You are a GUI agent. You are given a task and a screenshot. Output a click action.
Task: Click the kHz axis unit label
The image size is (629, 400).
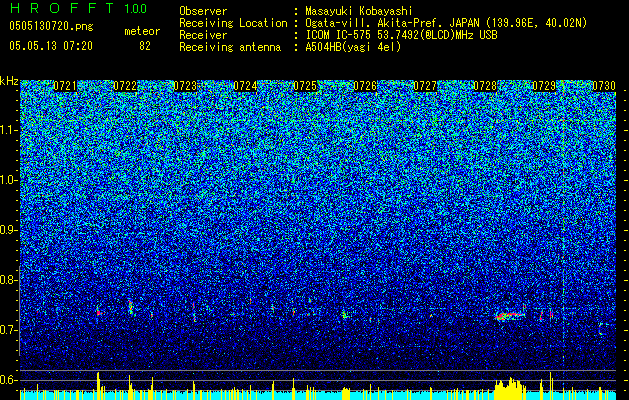pos(9,81)
